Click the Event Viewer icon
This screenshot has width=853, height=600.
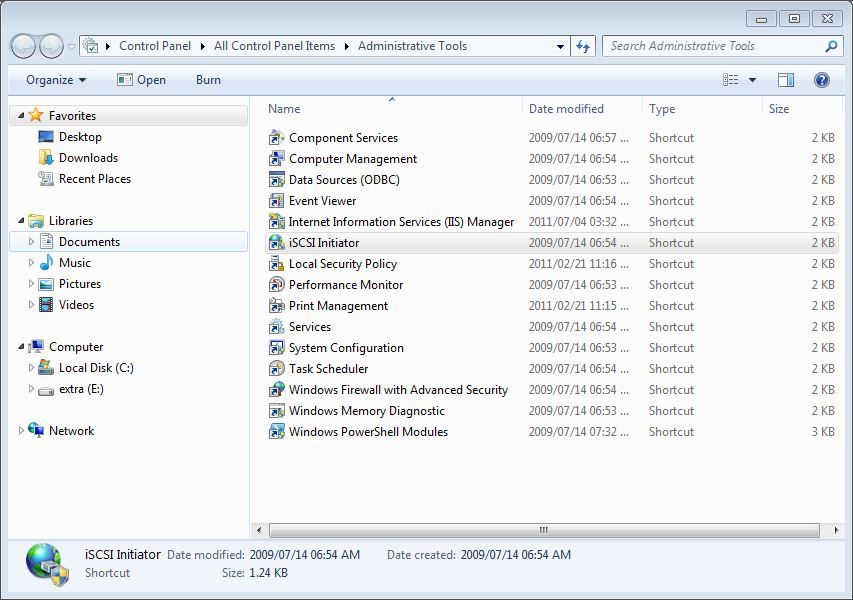click(x=276, y=201)
